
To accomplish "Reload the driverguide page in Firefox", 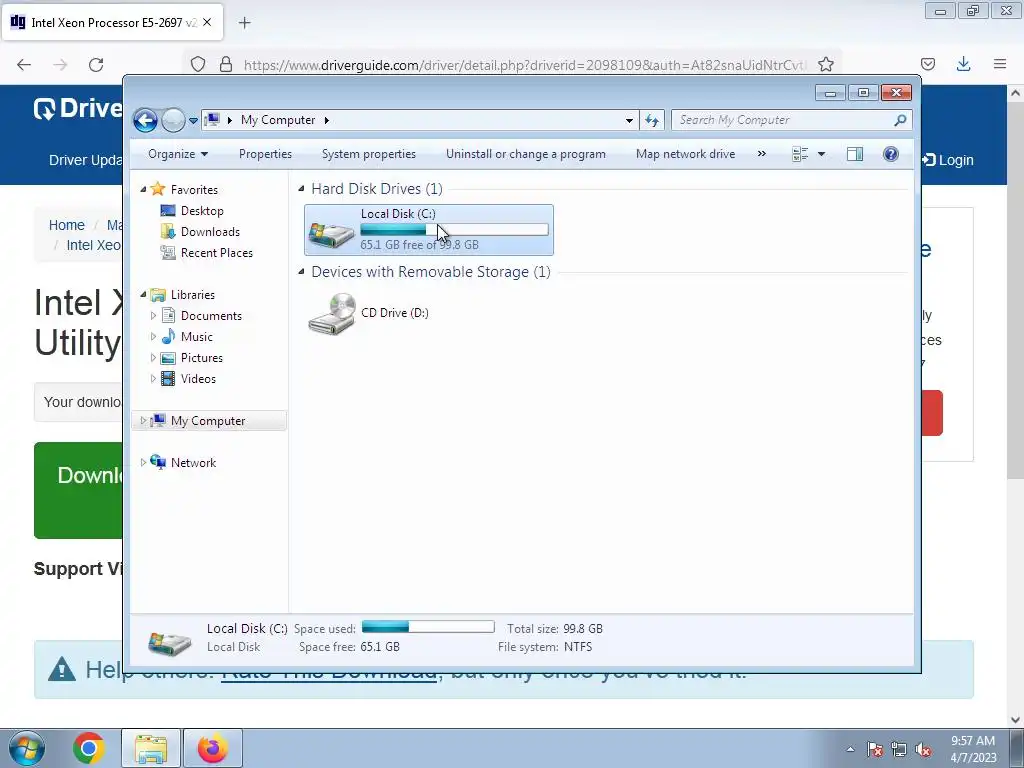I will (x=96, y=65).
